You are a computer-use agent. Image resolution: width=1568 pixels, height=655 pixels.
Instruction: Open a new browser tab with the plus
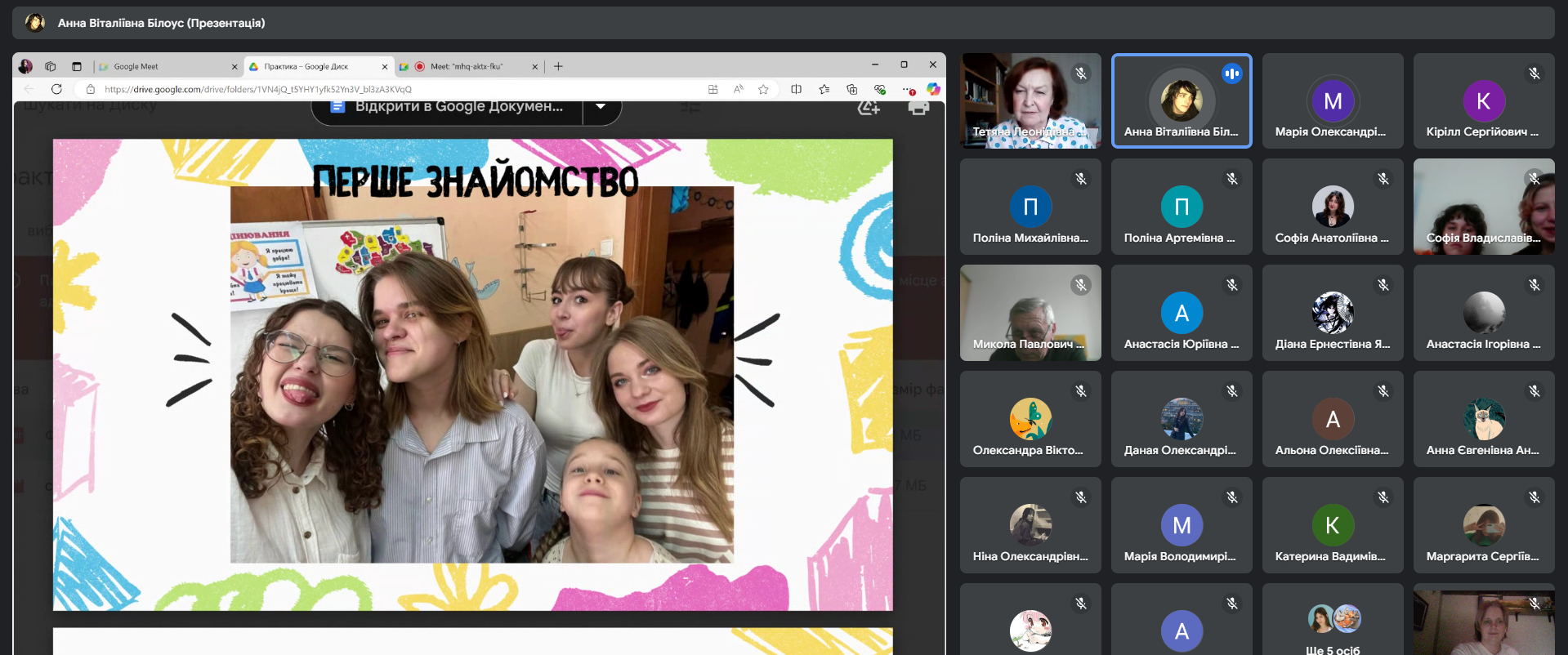tap(558, 66)
